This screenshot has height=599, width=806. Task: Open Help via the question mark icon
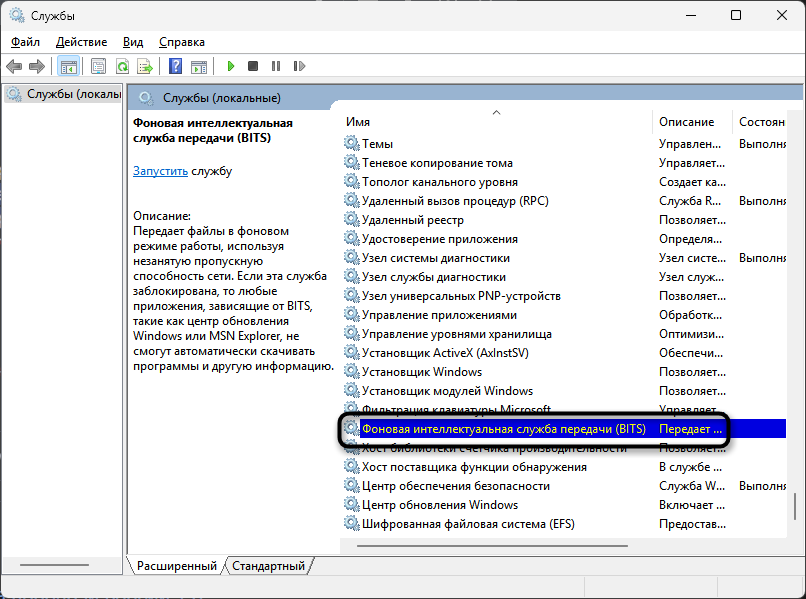point(175,67)
